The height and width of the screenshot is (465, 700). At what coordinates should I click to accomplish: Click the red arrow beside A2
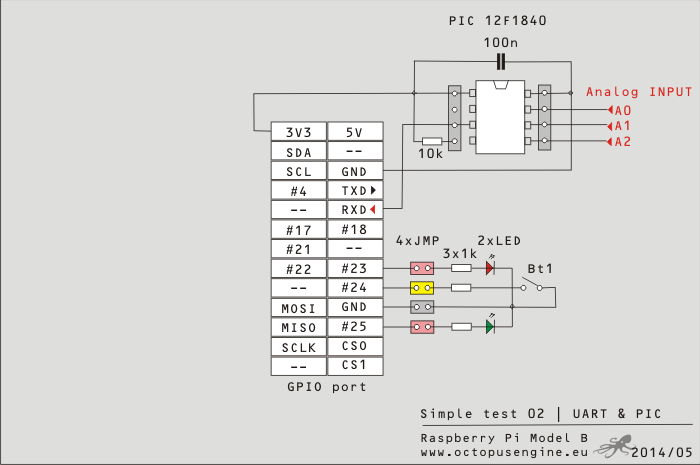(x=610, y=142)
